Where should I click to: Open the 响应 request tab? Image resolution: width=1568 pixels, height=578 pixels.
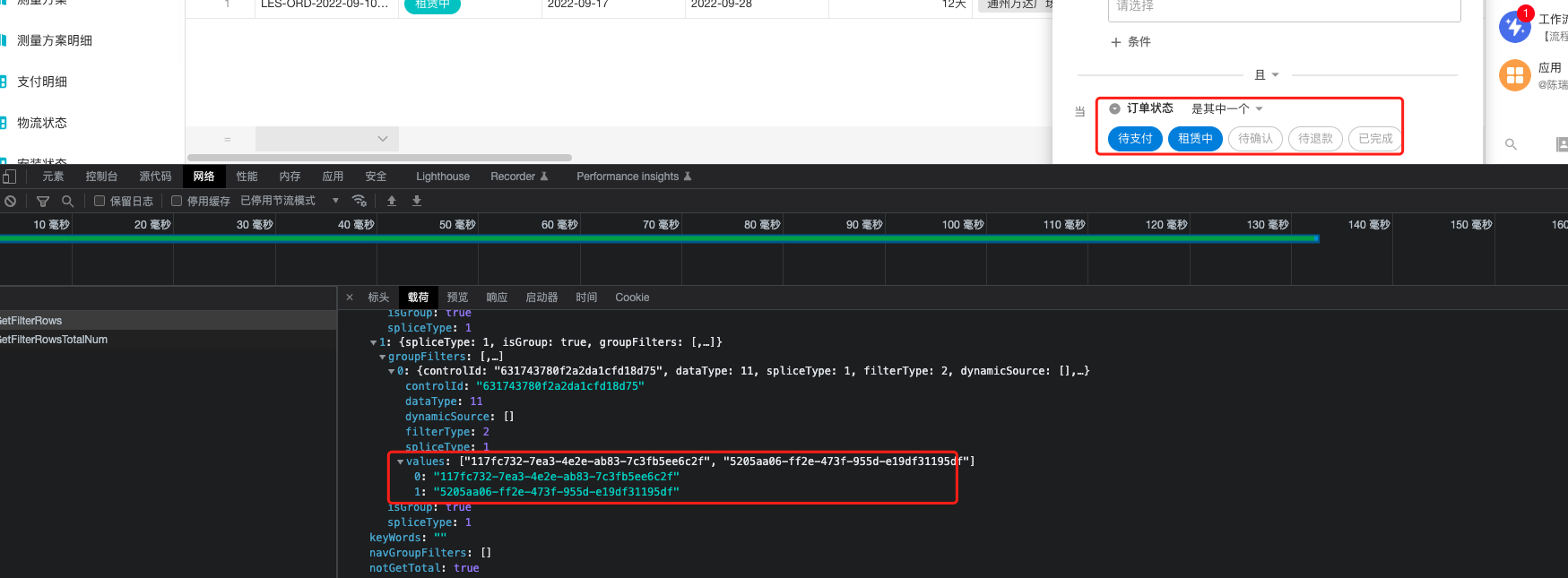click(x=497, y=298)
